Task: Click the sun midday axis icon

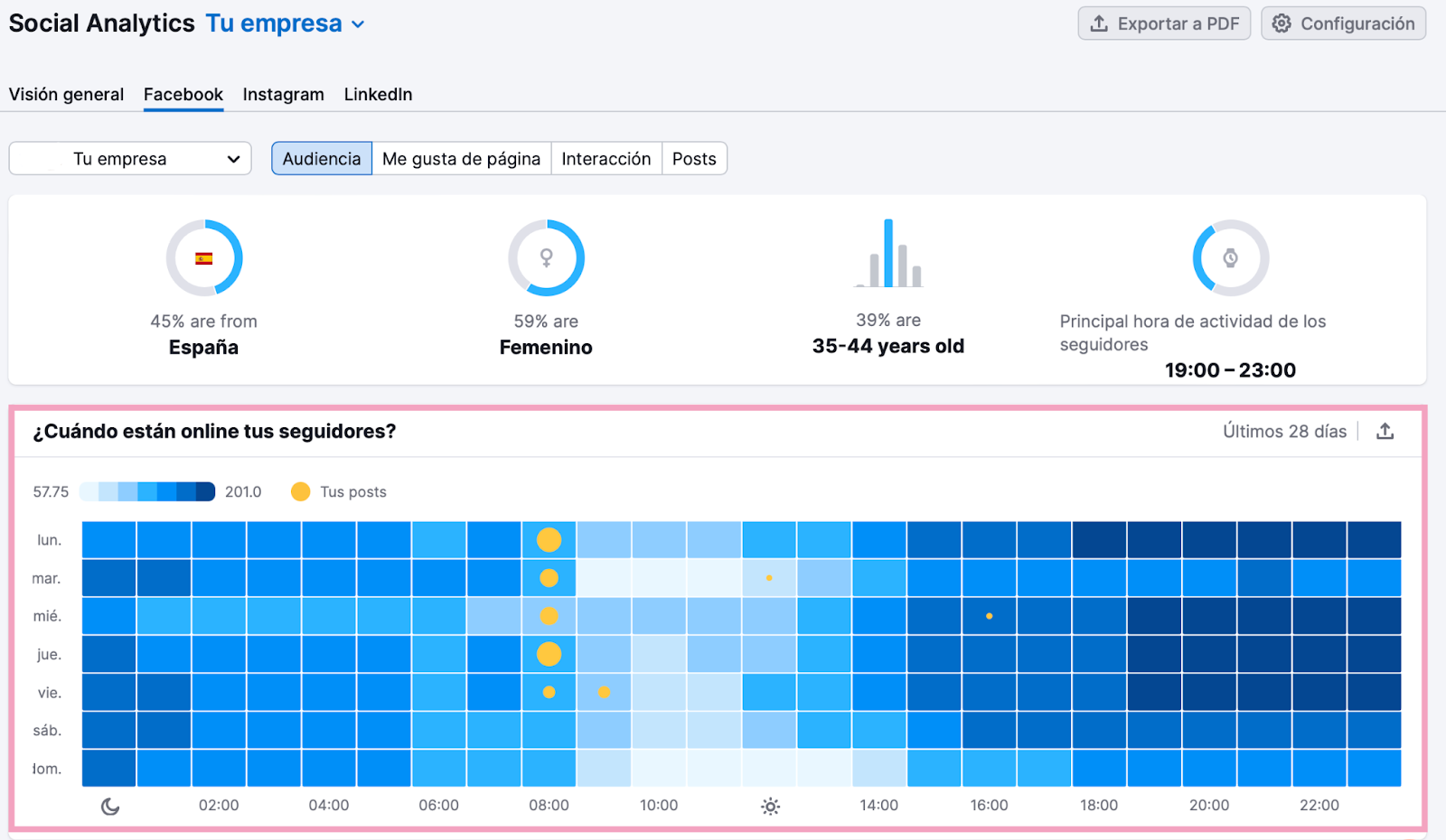Action: click(x=770, y=807)
